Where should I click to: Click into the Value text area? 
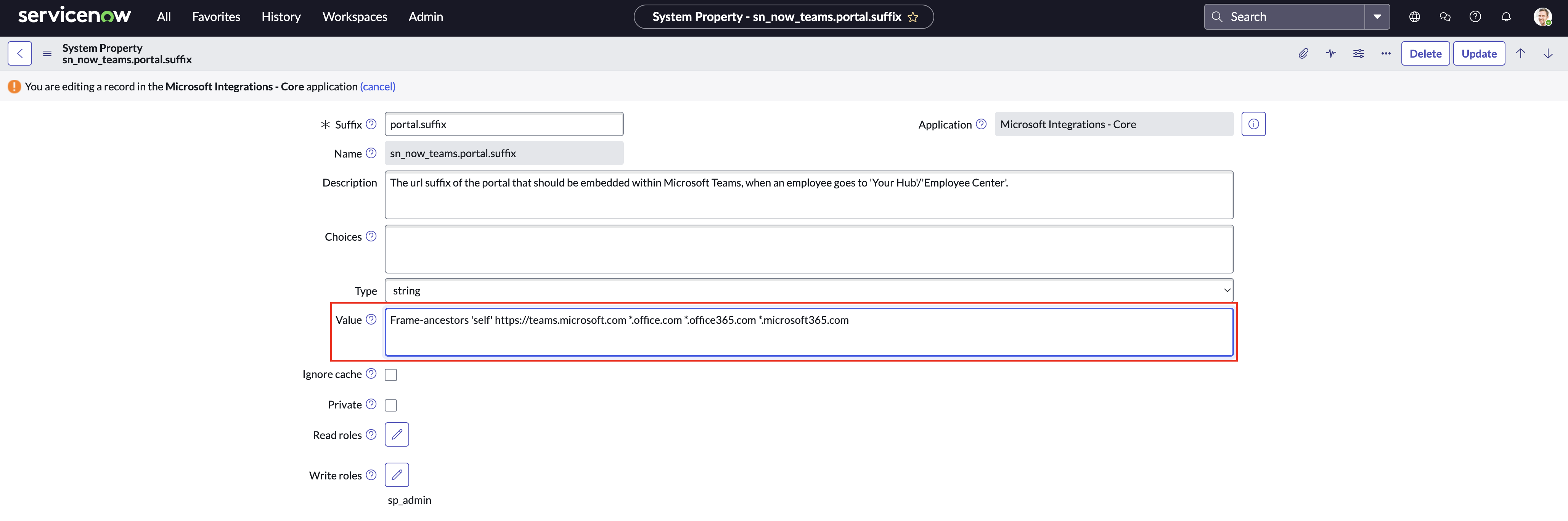tap(809, 332)
